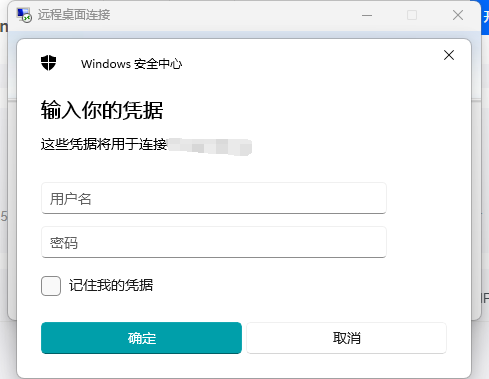The height and width of the screenshot is (379, 489).
Task: Click the partially visible 5 at left edge
Action: pyautogui.click(x=4, y=216)
